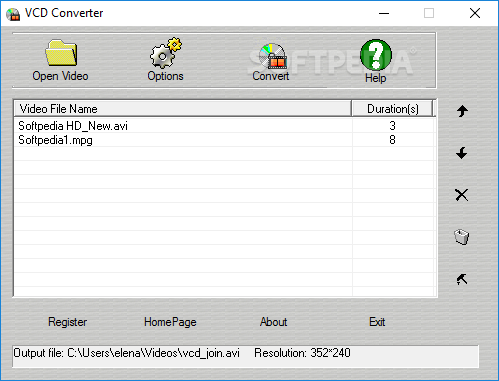The image size is (499, 381).
Task: Open the Options gear icon
Action: (x=165, y=53)
